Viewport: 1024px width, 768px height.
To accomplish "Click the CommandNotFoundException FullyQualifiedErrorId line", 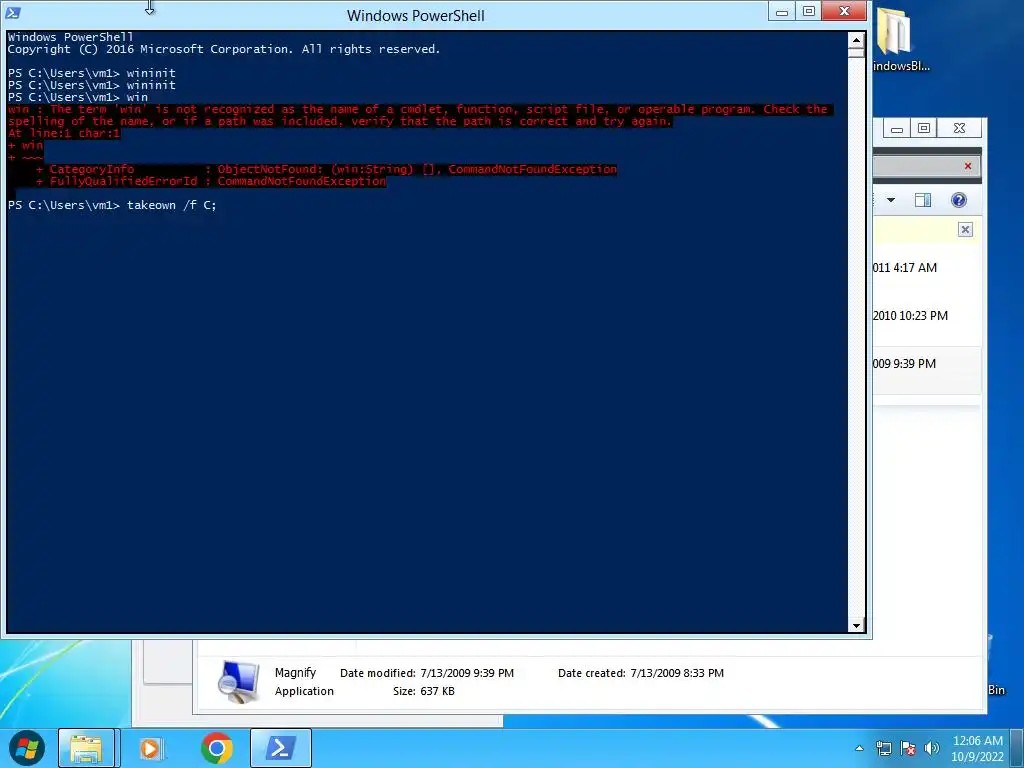I will point(212,182).
